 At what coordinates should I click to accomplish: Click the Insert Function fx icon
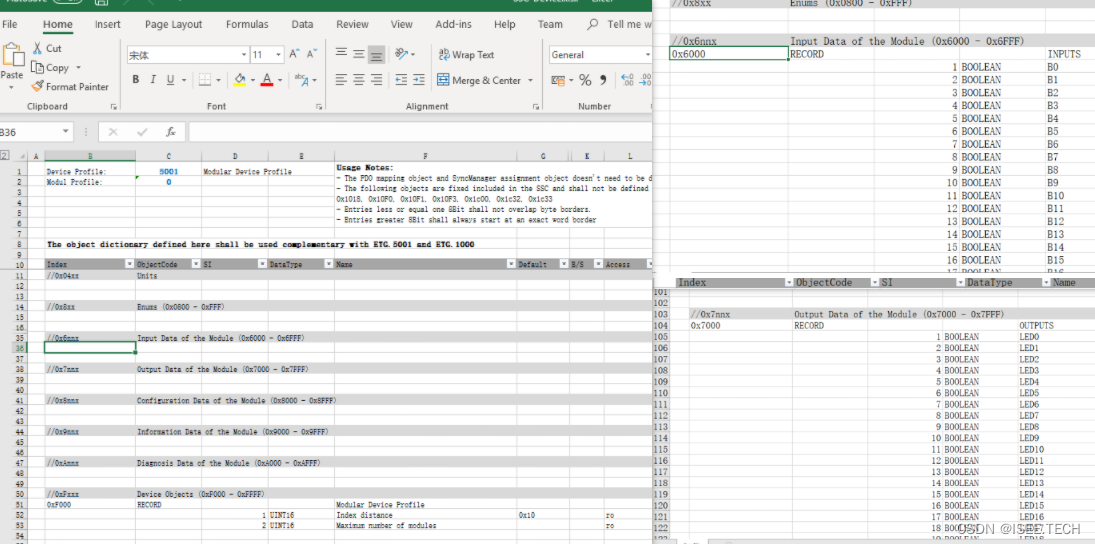tap(170, 132)
